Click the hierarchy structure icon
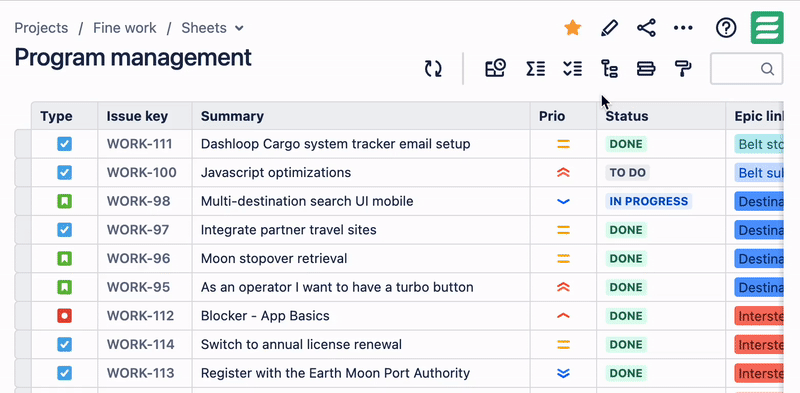The width and height of the screenshot is (800, 393). tap(609, 68)
